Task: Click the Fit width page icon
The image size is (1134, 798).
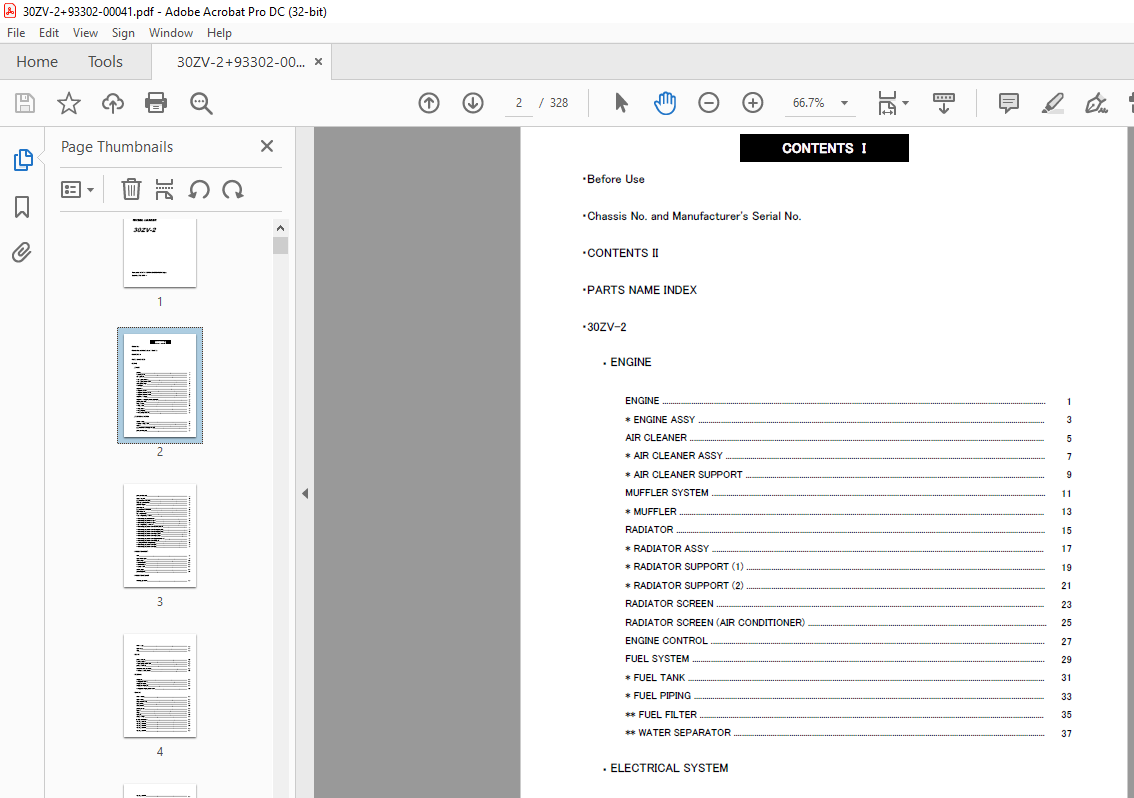Action: pos(887,103)
